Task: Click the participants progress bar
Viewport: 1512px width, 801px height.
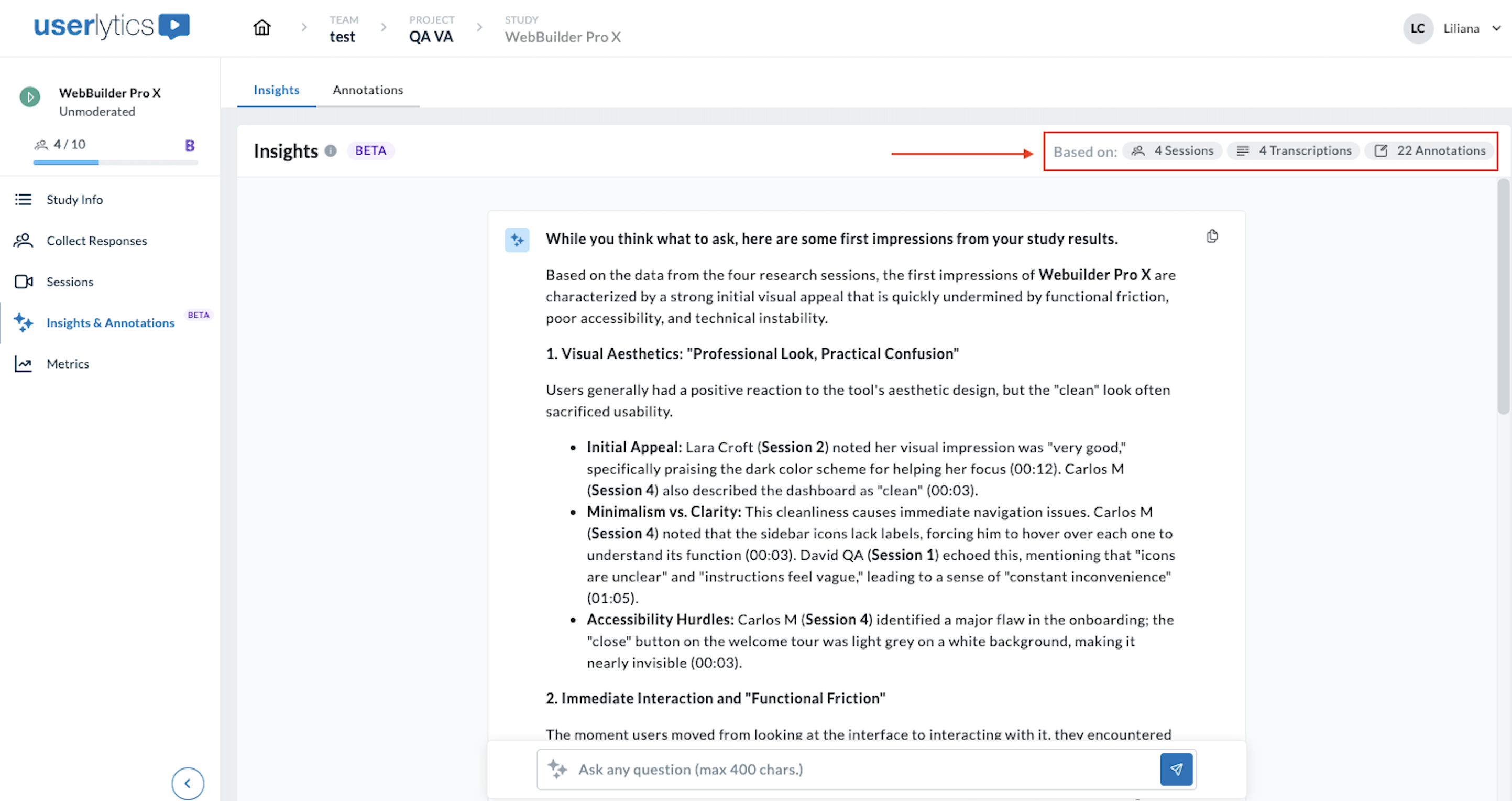Action: [x=116, y=162]
